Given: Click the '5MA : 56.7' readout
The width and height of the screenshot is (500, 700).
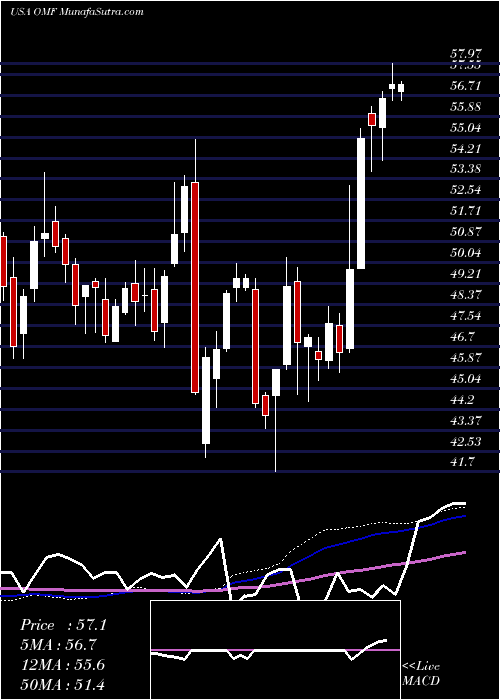Looking at the screenshot, I should click(x=58, y=645).
